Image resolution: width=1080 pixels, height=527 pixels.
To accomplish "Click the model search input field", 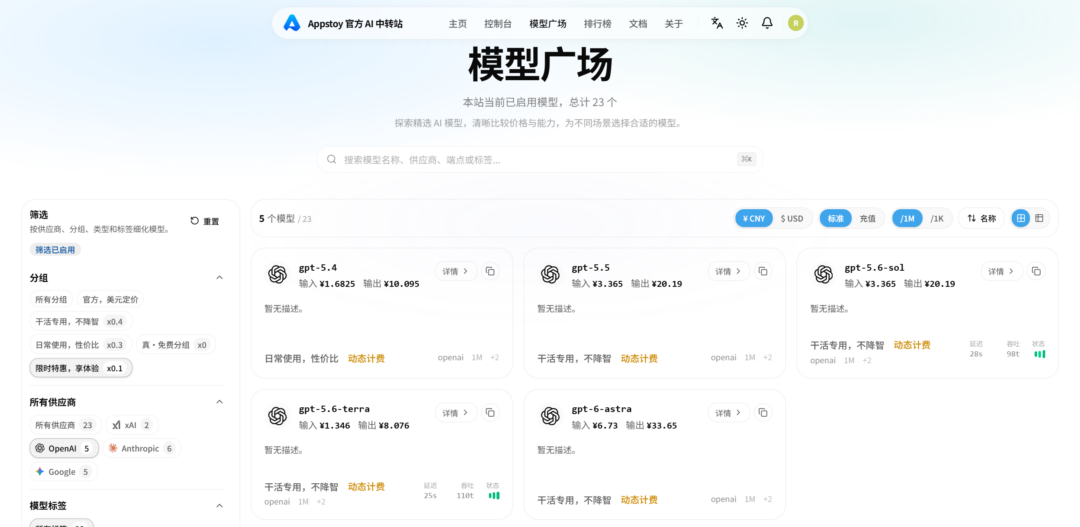I will click(x=539, y=159).
